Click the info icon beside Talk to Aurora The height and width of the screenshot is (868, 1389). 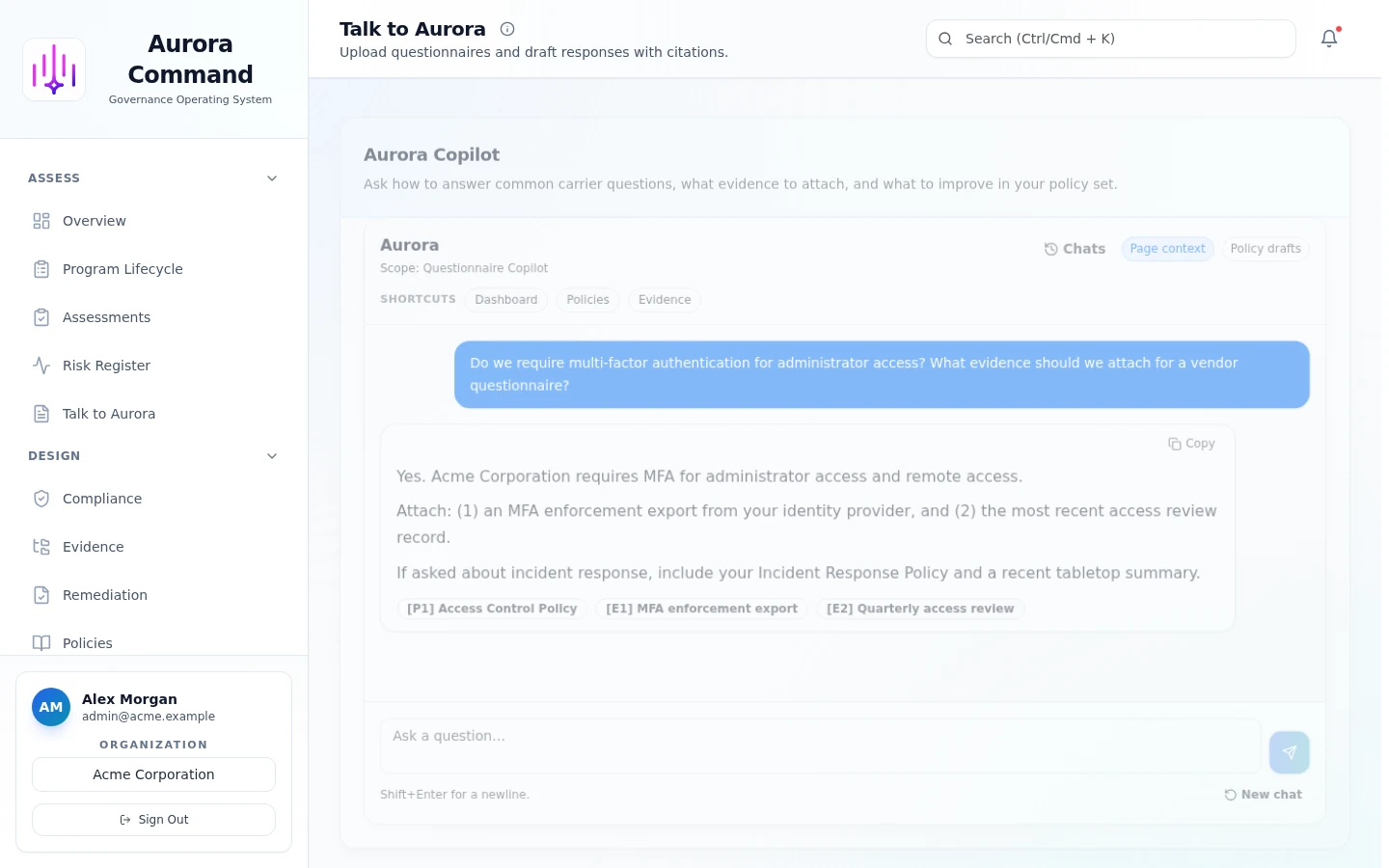pos(507,29)
